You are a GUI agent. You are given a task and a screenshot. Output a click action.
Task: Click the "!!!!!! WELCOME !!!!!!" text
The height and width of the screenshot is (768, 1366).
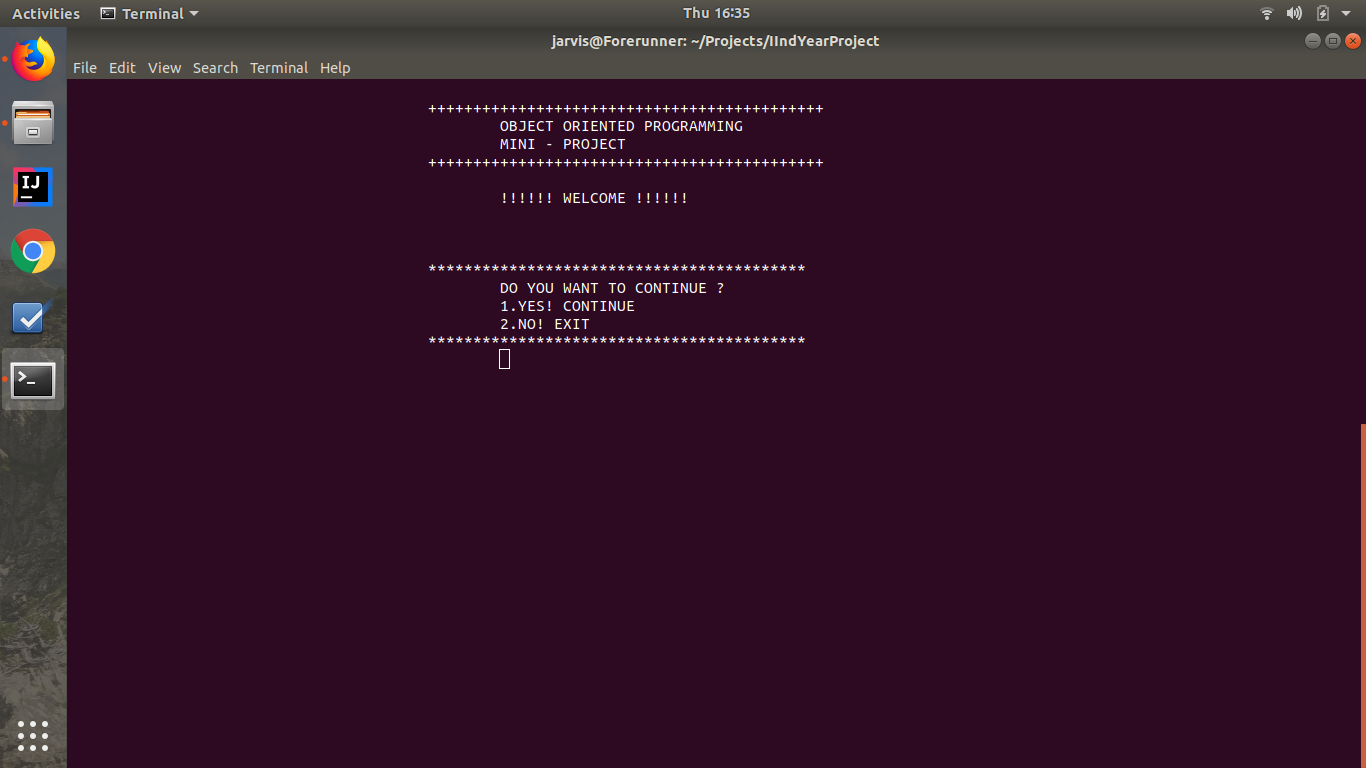(594, 198)
